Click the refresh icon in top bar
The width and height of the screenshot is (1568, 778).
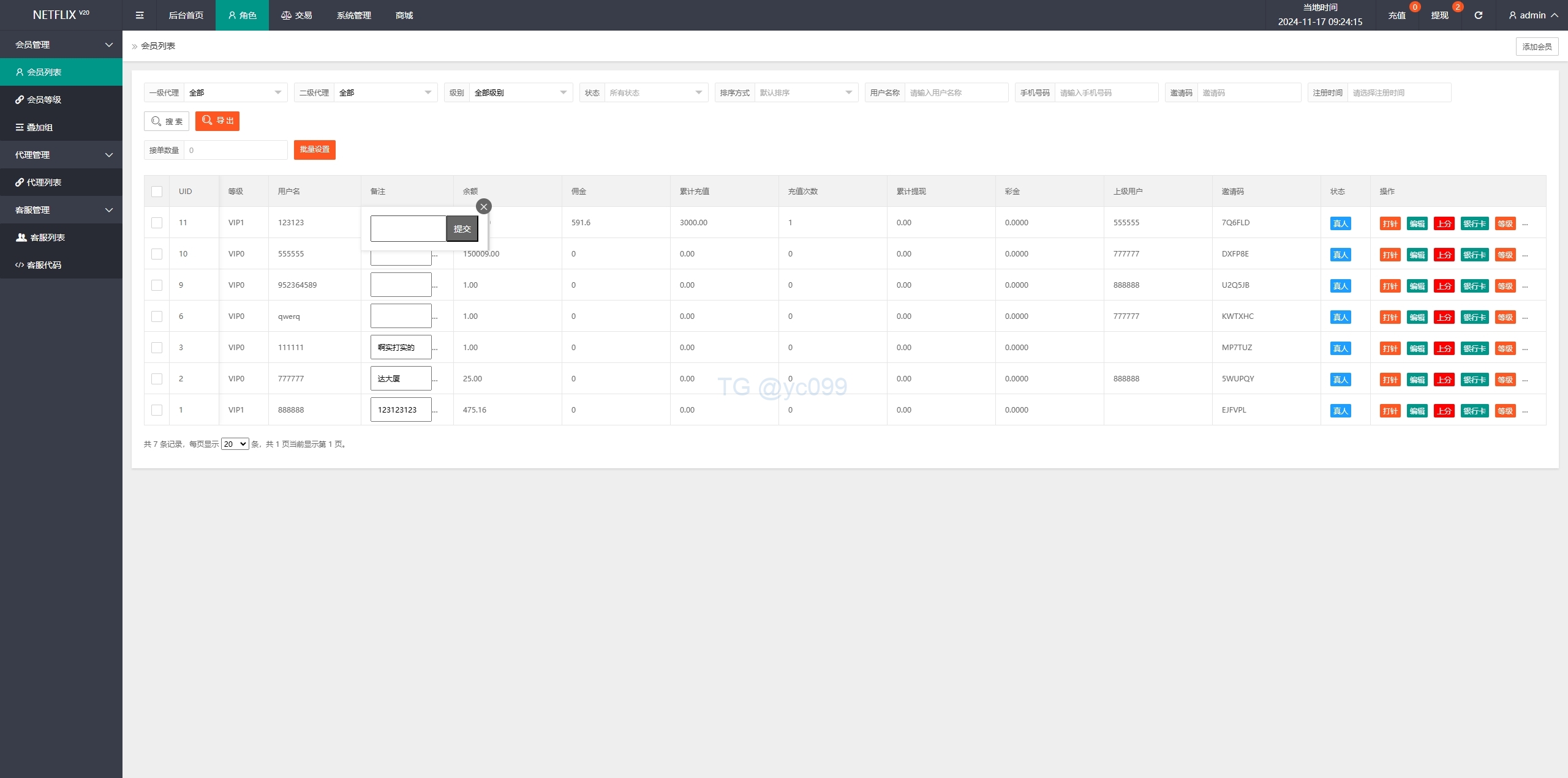click(x=1478, y=15)
